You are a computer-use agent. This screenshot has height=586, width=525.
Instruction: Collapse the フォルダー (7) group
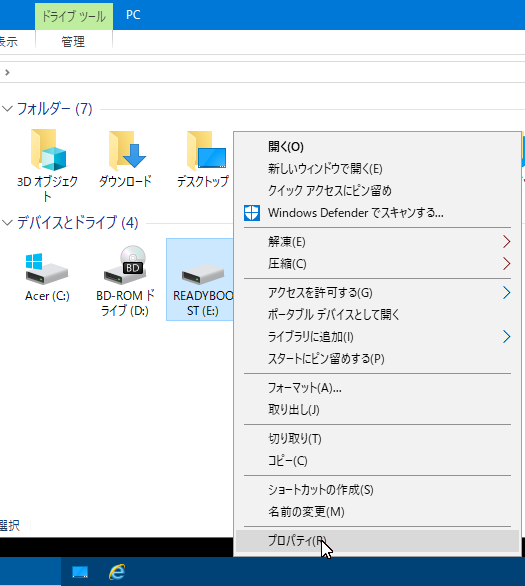point(7,109)
